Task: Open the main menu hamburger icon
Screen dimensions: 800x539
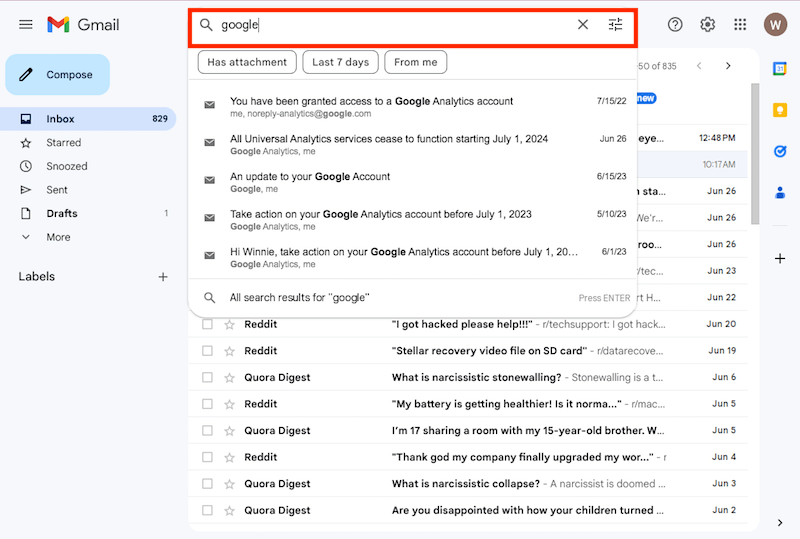Action: click(26, 24)
